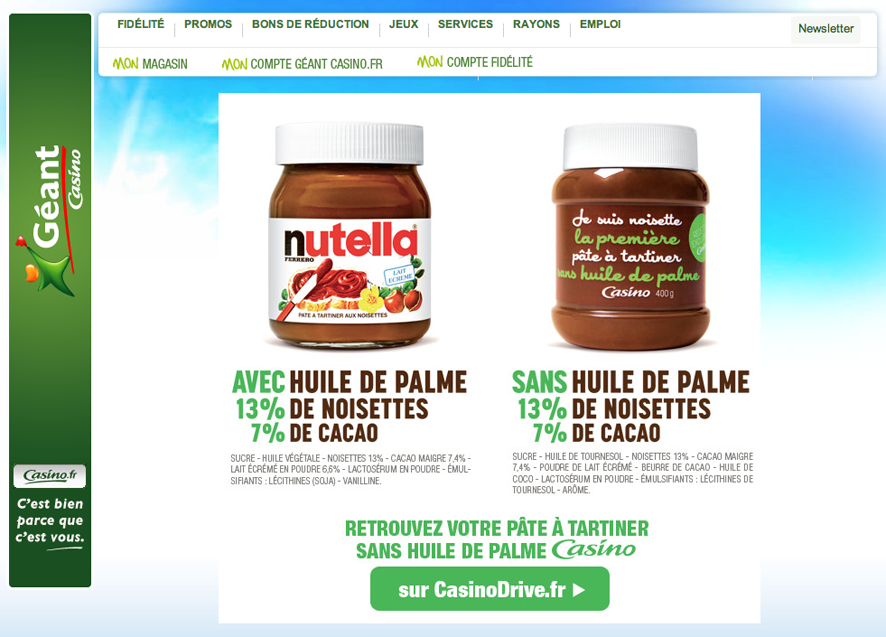
Task: Click the Nutella jar image
Action: click(350, 235)
